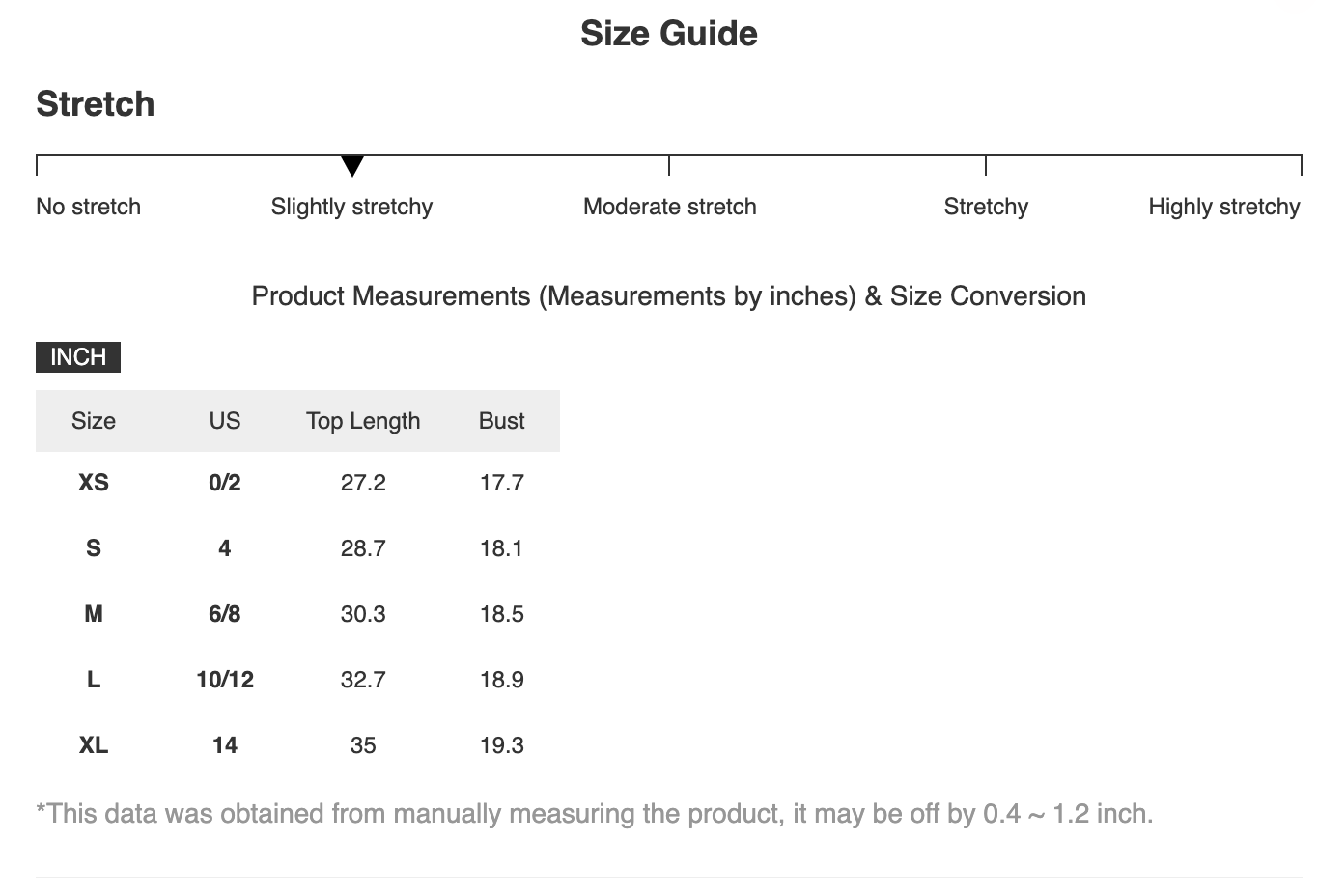
Task: Click the M size row label
Action: tap(94, 614)
